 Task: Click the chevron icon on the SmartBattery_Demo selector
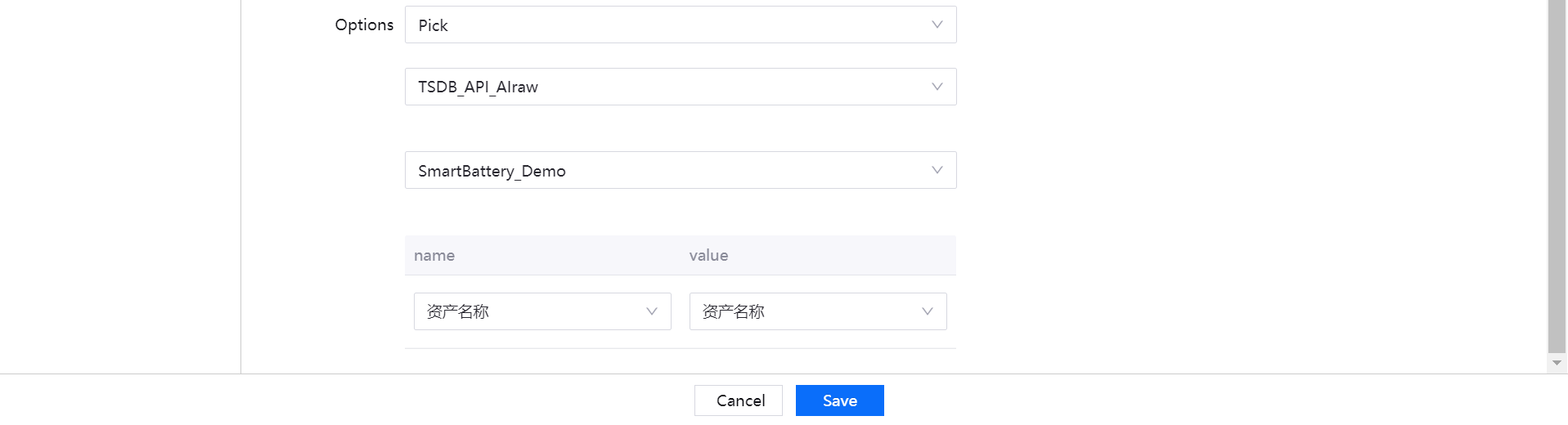(x=937, y=170)
